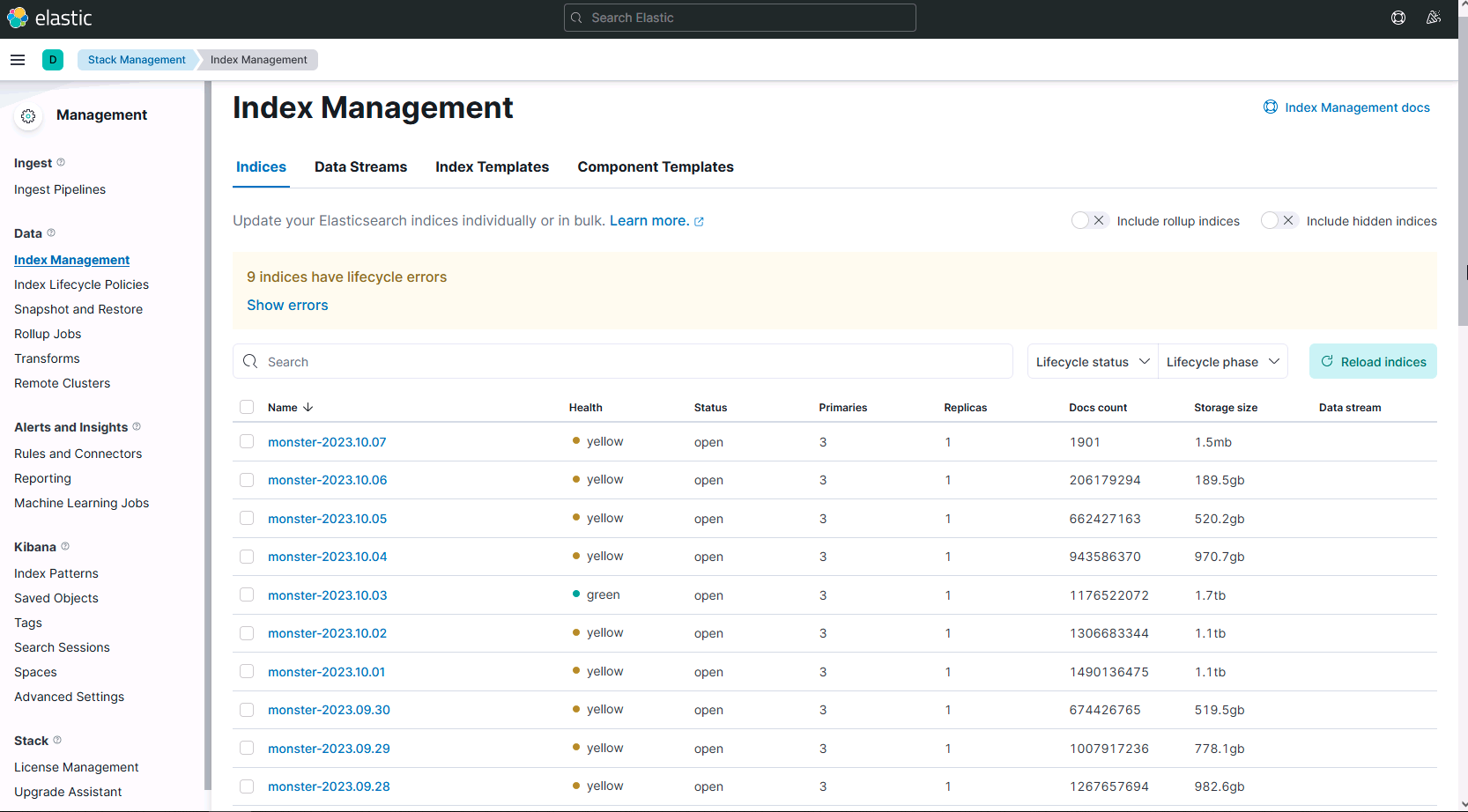Click info icon next to Kibana heading
This screenshot has width=1468, height=812.
tap(65, 547)
